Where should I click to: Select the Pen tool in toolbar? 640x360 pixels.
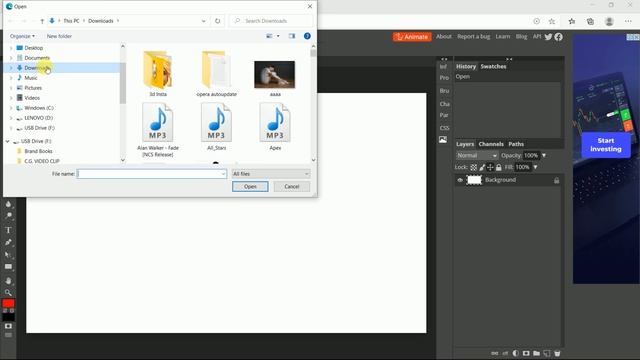coord(8,242)
